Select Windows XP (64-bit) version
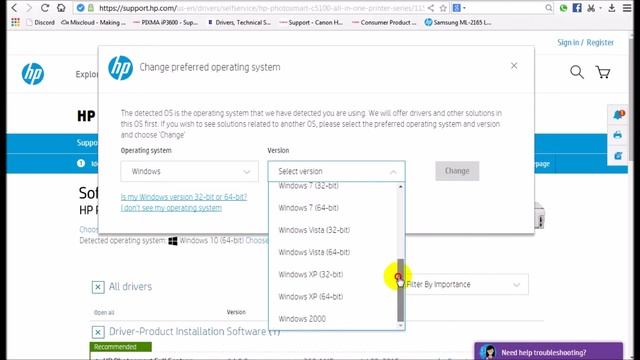Viewport: 640px width, 360px height. pyautogui.click(x=311, y=297)
